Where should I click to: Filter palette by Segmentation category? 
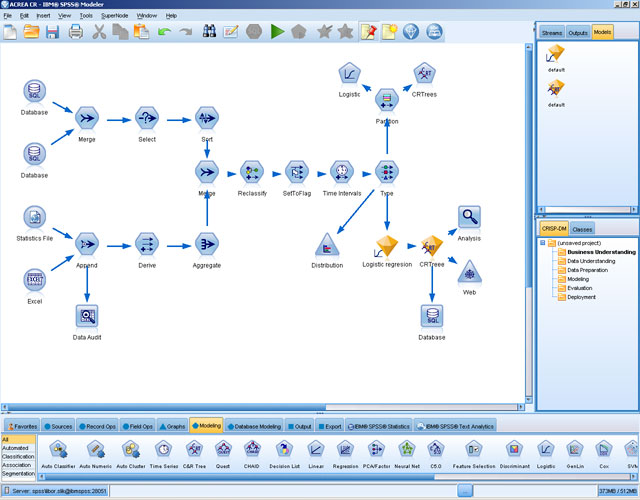pos(18,473)
